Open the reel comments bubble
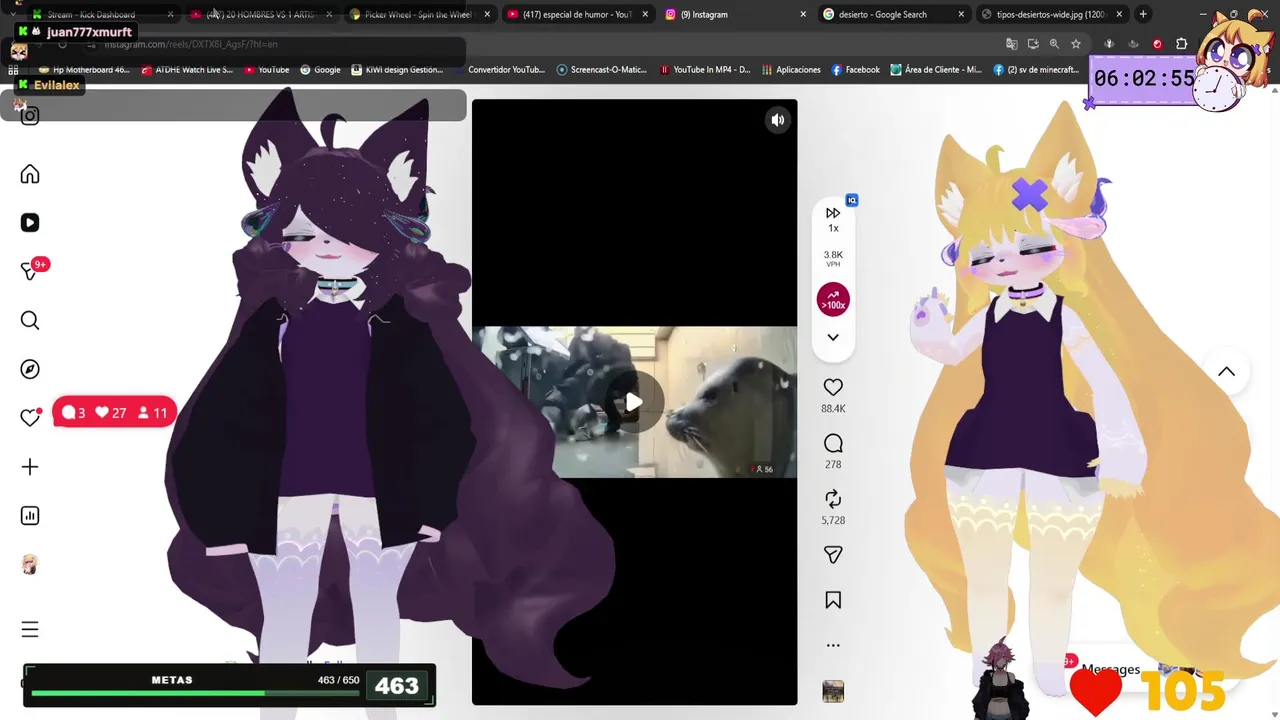This screenshot has height=720, width=1280. [833, 443]
